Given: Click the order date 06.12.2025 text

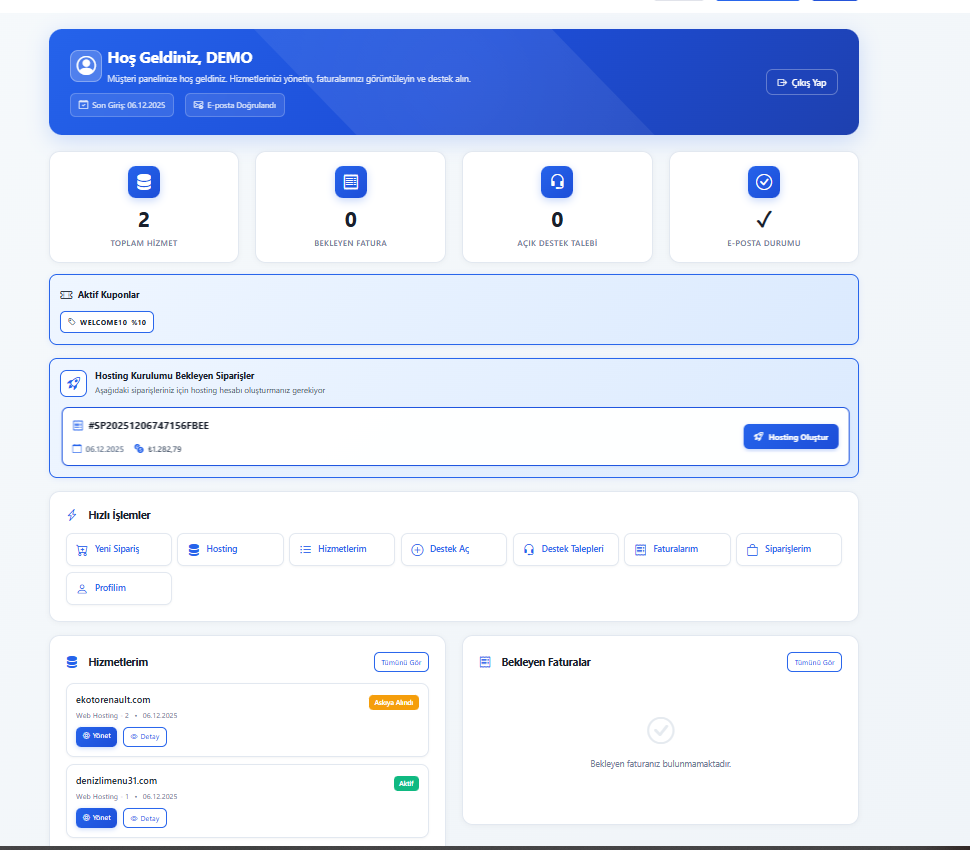Looking at the screenshot, I should click(x=105, y=449).
